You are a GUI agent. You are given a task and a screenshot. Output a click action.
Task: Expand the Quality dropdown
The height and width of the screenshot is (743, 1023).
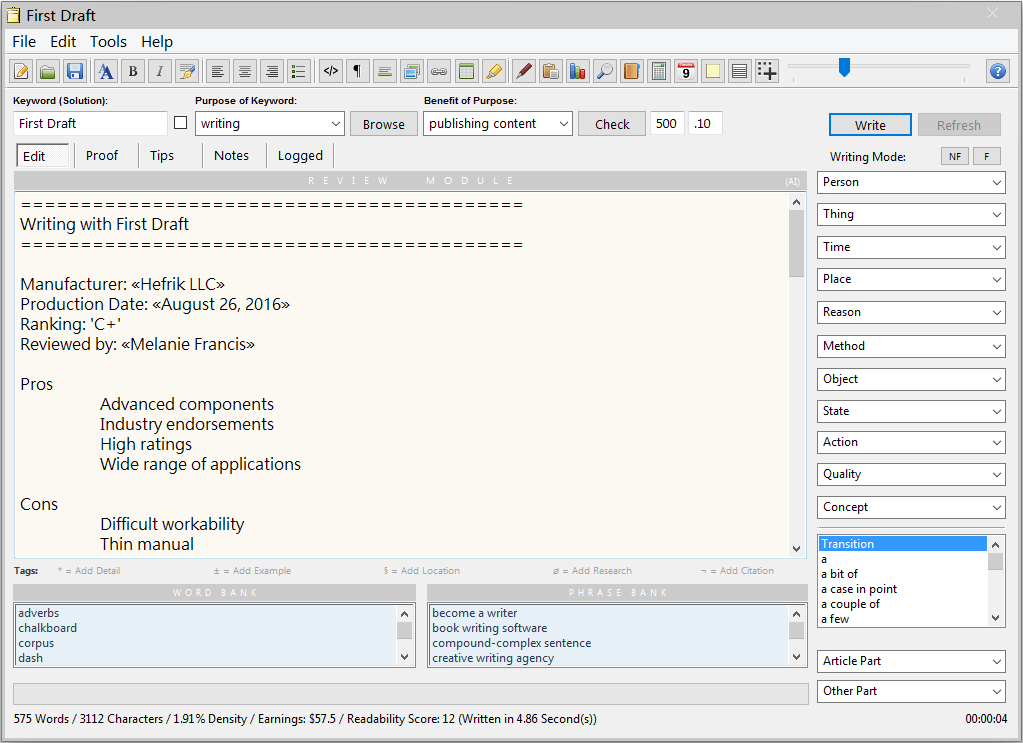pyautogui.click(x=911, y=474)
